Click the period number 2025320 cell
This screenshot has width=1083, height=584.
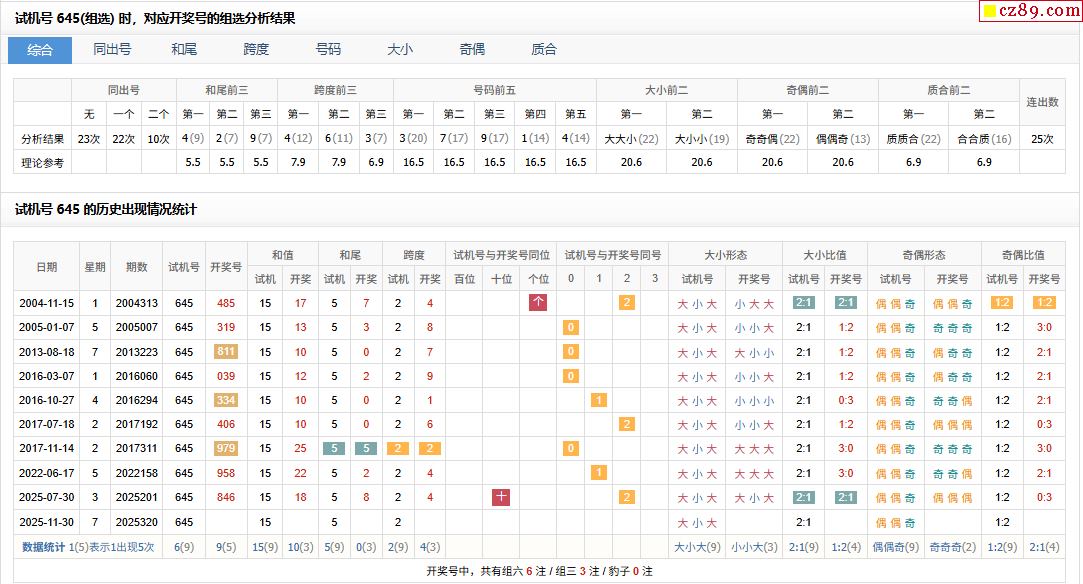pyautogui.click(x=136, y=522)
